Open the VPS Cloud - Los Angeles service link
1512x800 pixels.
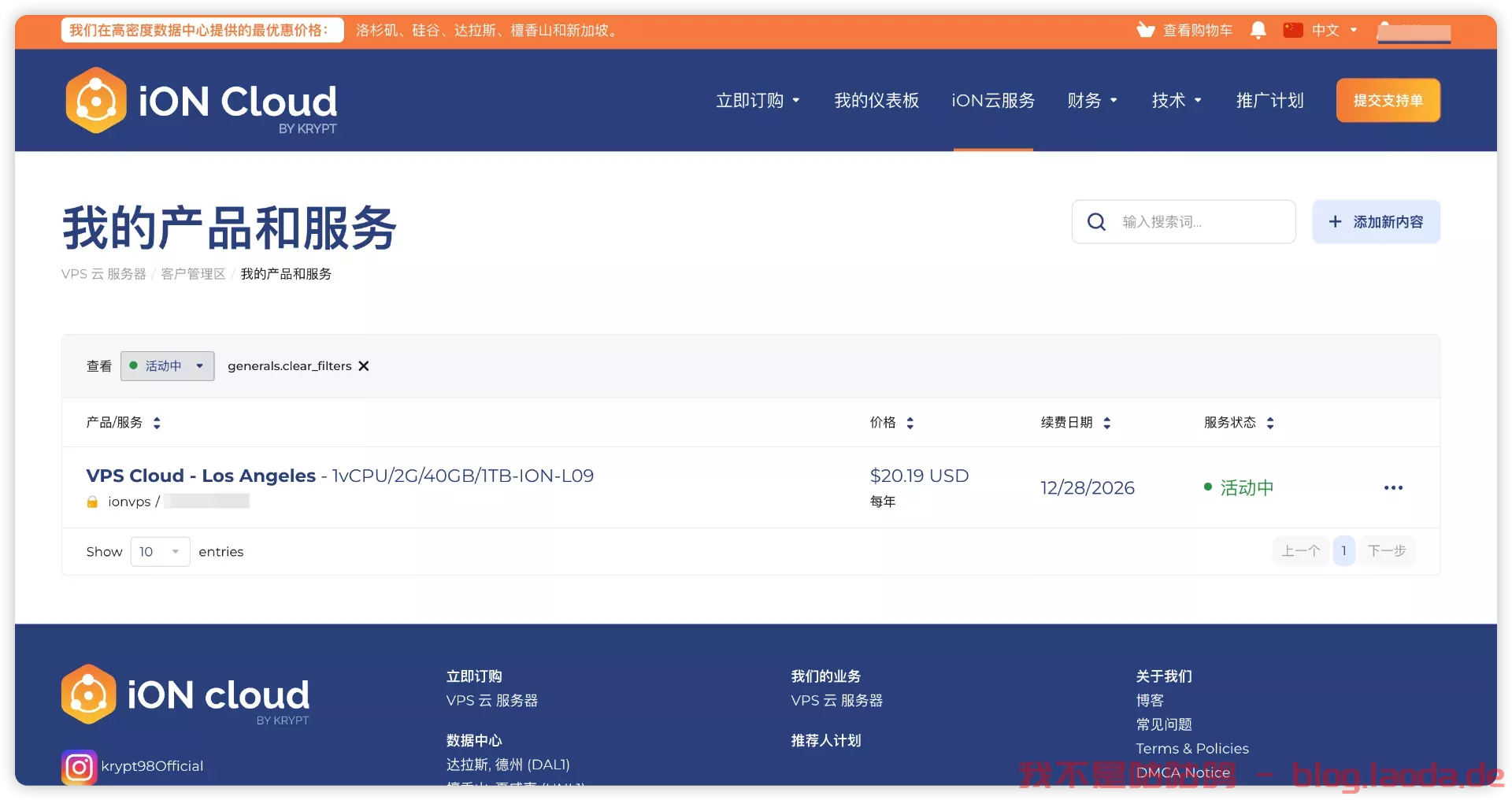(201, 476)
